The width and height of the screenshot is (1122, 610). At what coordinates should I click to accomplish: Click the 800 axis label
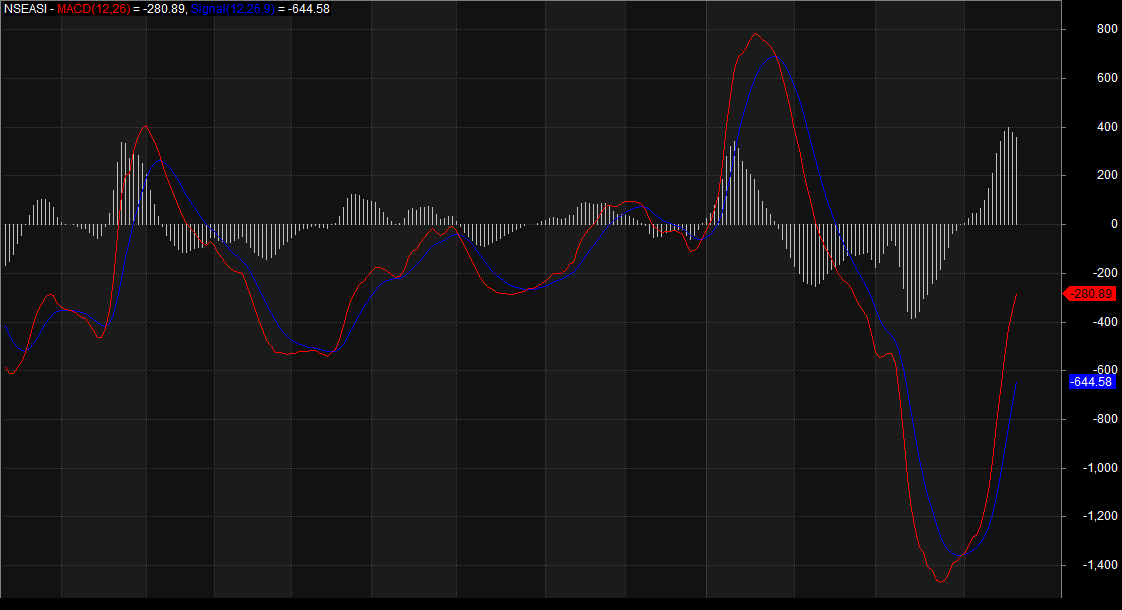click(1107, 29)
